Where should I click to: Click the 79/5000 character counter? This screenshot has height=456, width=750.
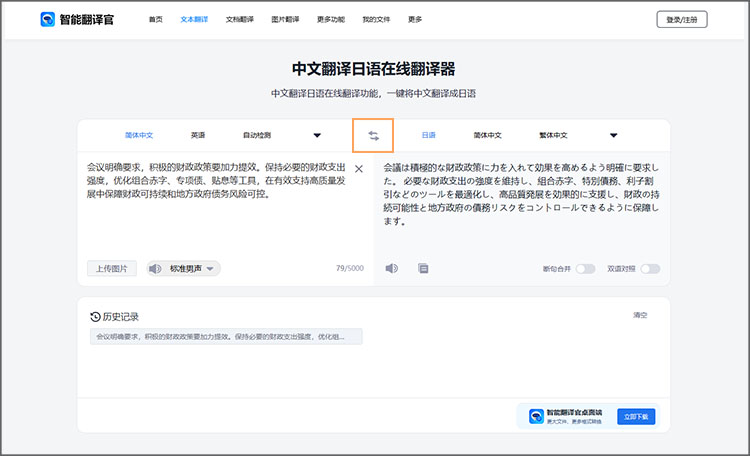pos(350,268)
